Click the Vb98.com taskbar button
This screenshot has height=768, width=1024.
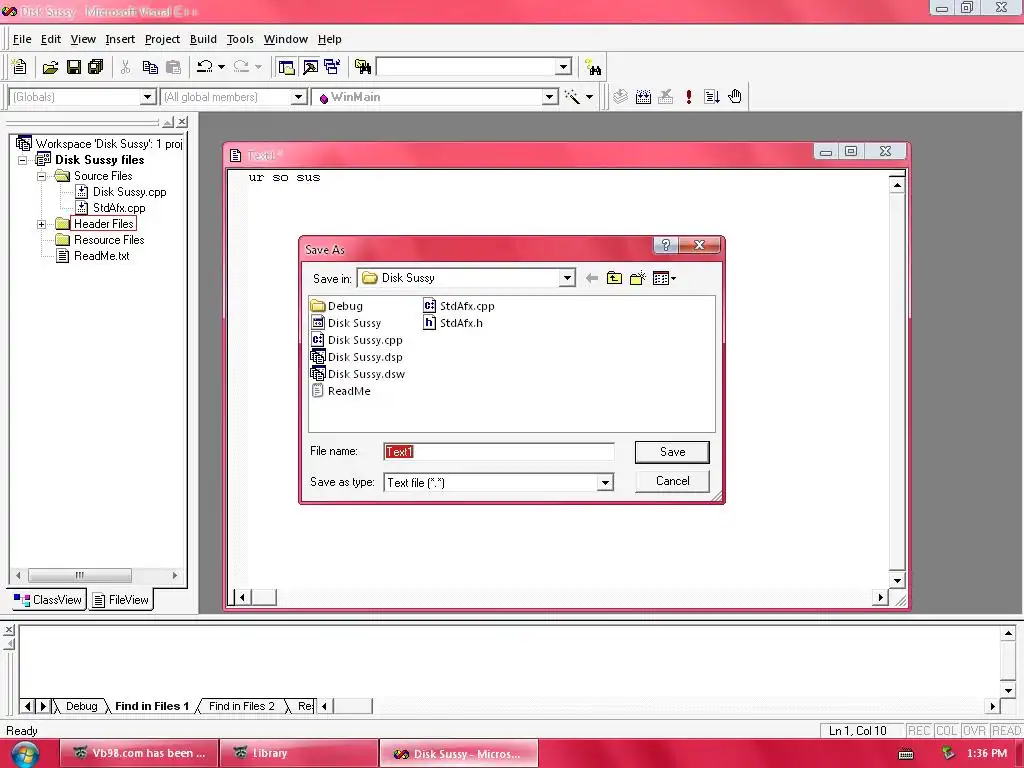(138, 753)
